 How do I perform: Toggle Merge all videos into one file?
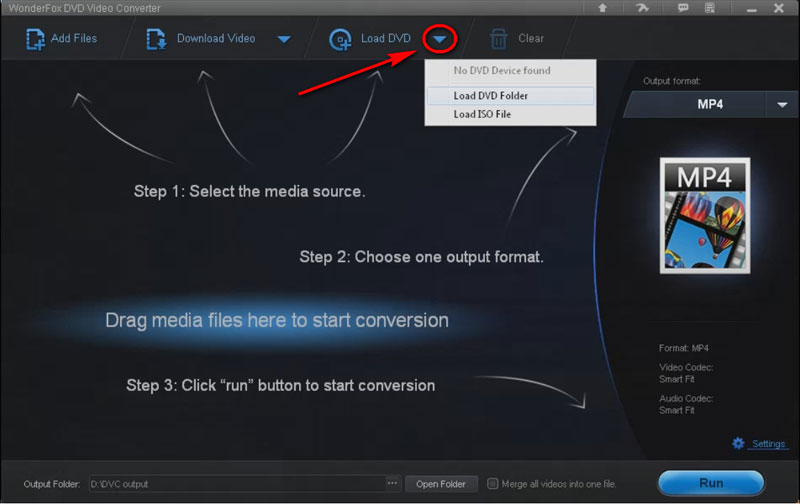pyautogui.click(x=492, y=484)
